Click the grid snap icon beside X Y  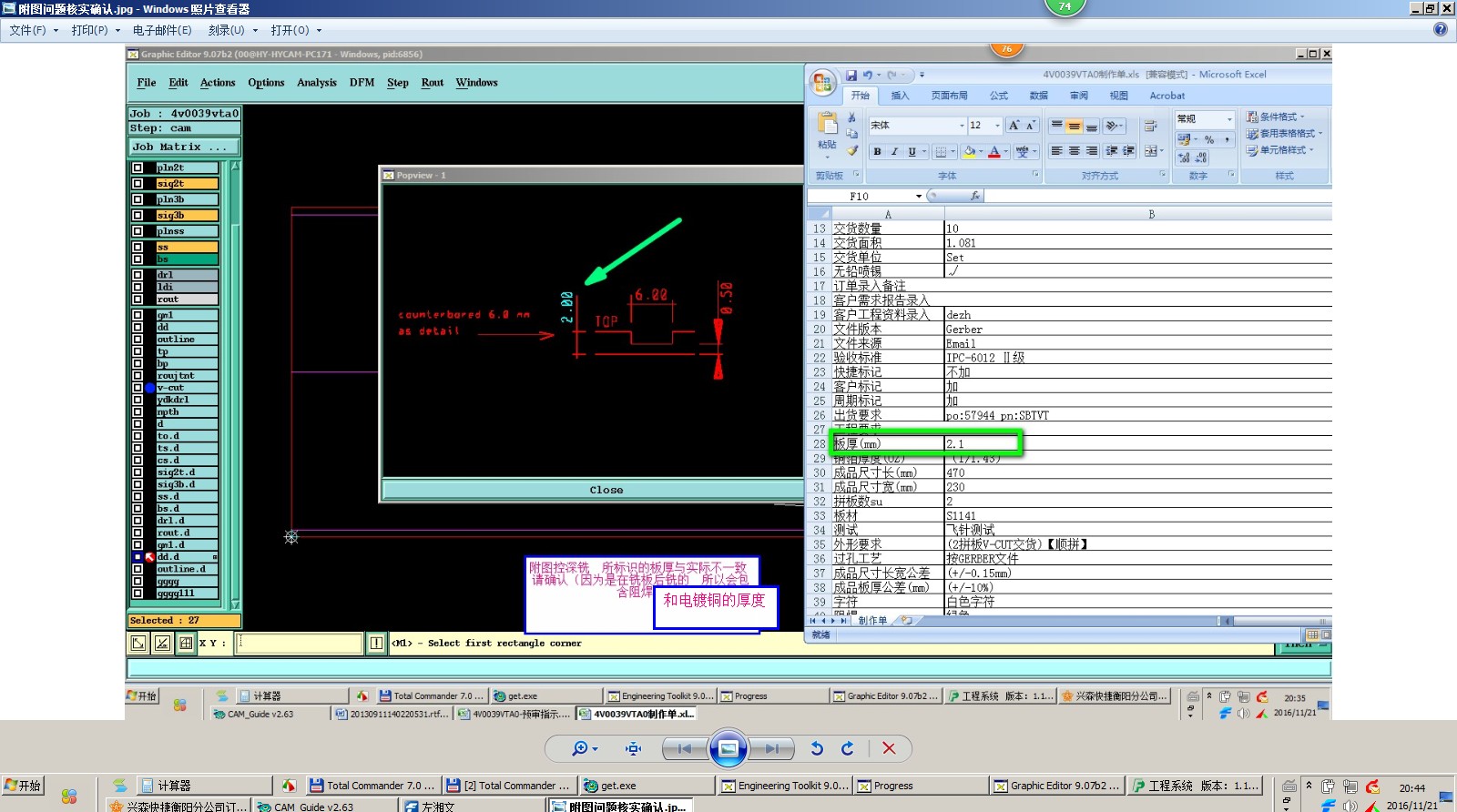coord(186,644)
